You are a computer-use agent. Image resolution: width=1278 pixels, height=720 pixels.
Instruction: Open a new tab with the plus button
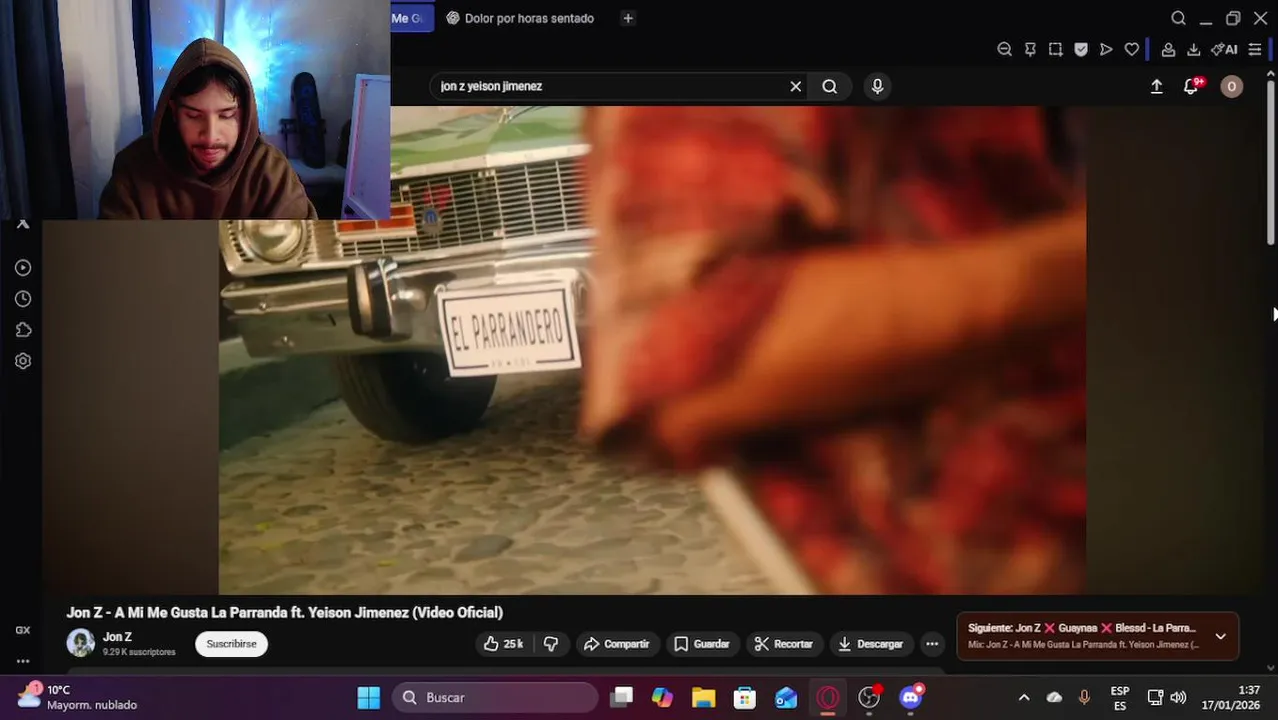628,18
